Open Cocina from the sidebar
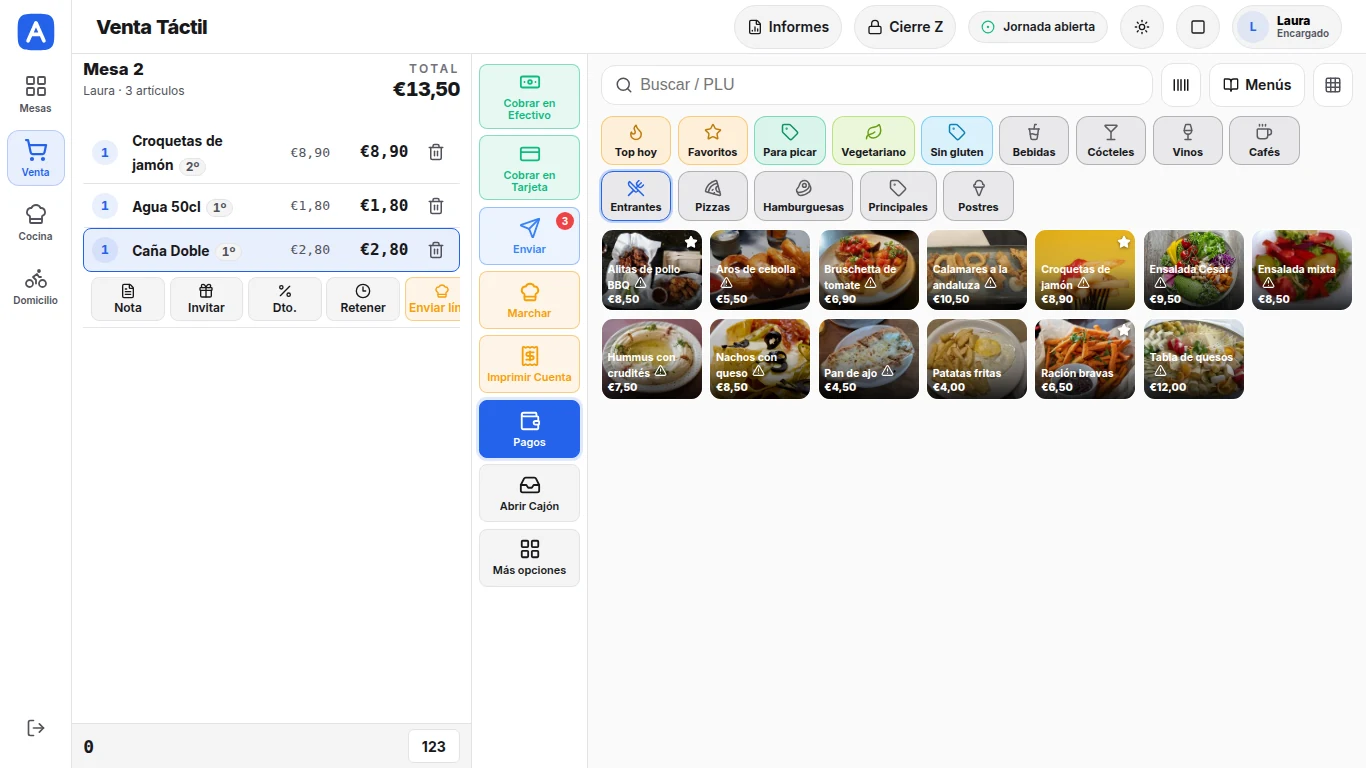Screen dimensions: 1366x768 point(36,222)
